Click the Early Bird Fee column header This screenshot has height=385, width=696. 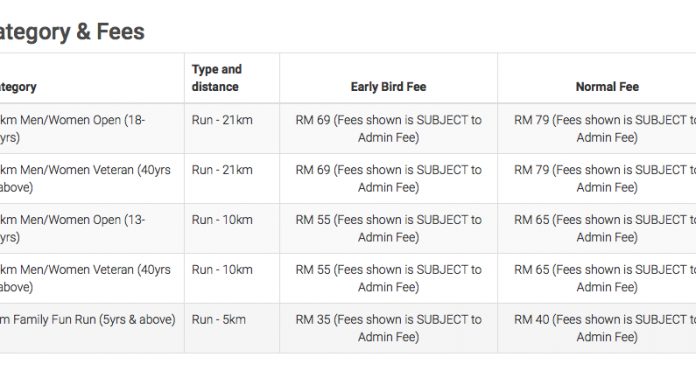[388, 78]
